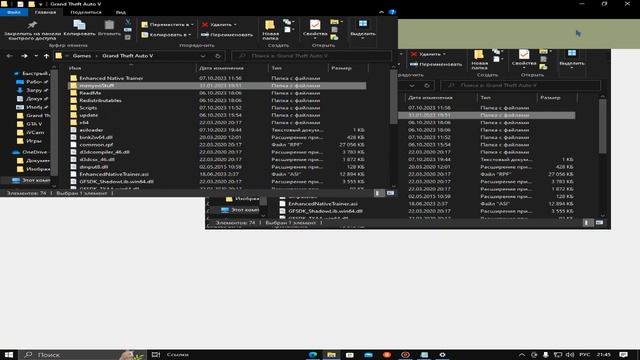This screenshot has width=640, height=360.
Task: Refresh the back window address bar
Action: [427, 85]
